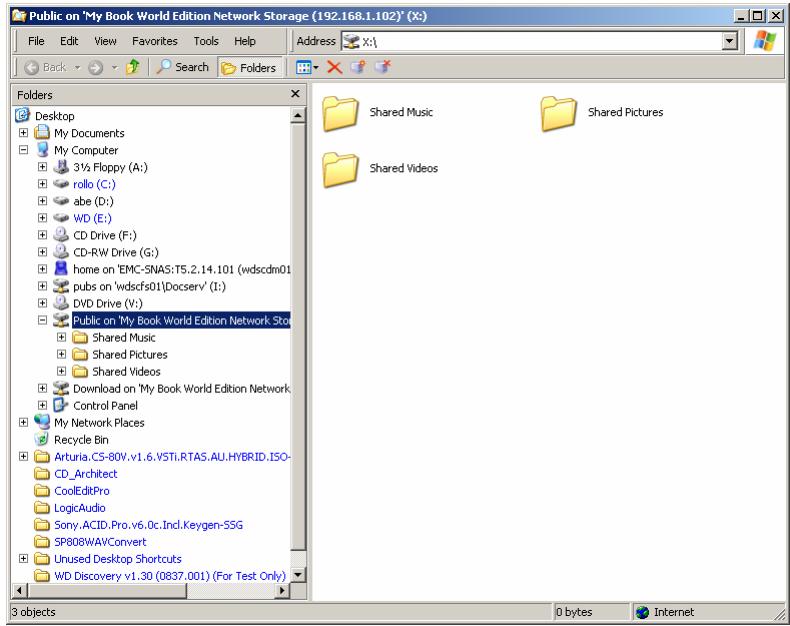Click the horizontal scroll left arrow
Viewport: 790px width, 626px height.
click(x=19, y=590)
